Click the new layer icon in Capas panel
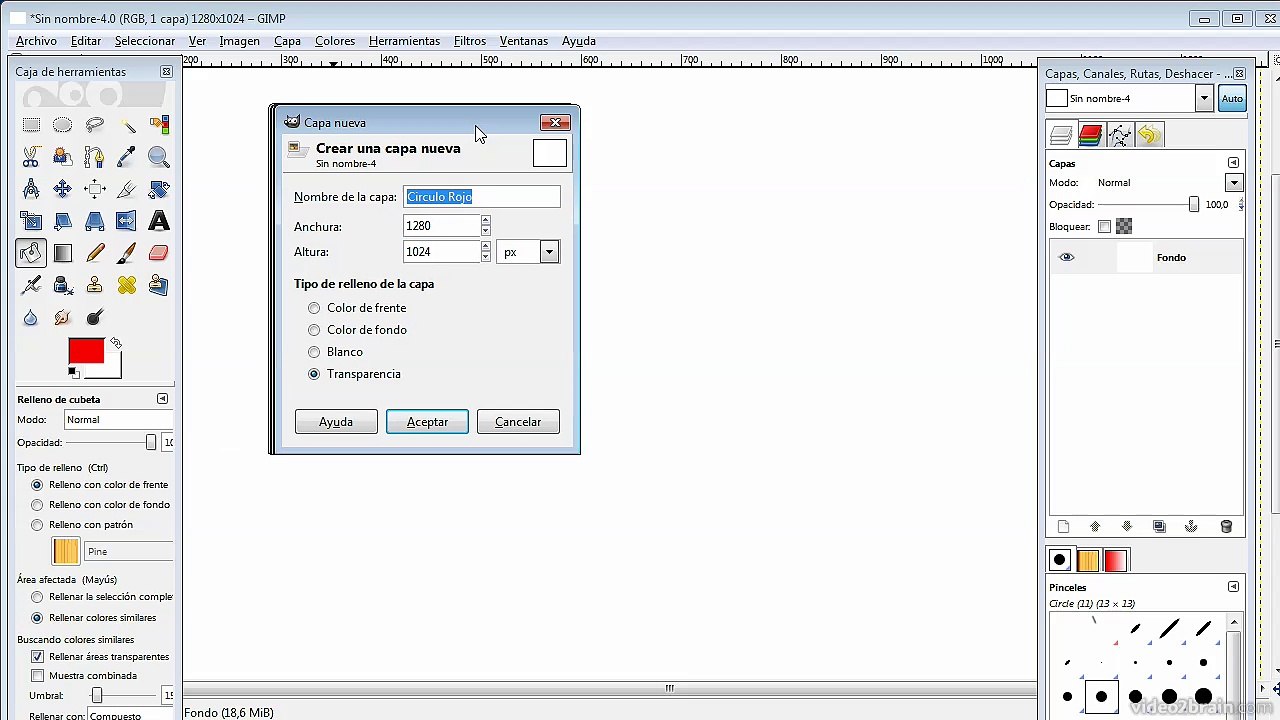 tap(1063, 527)
